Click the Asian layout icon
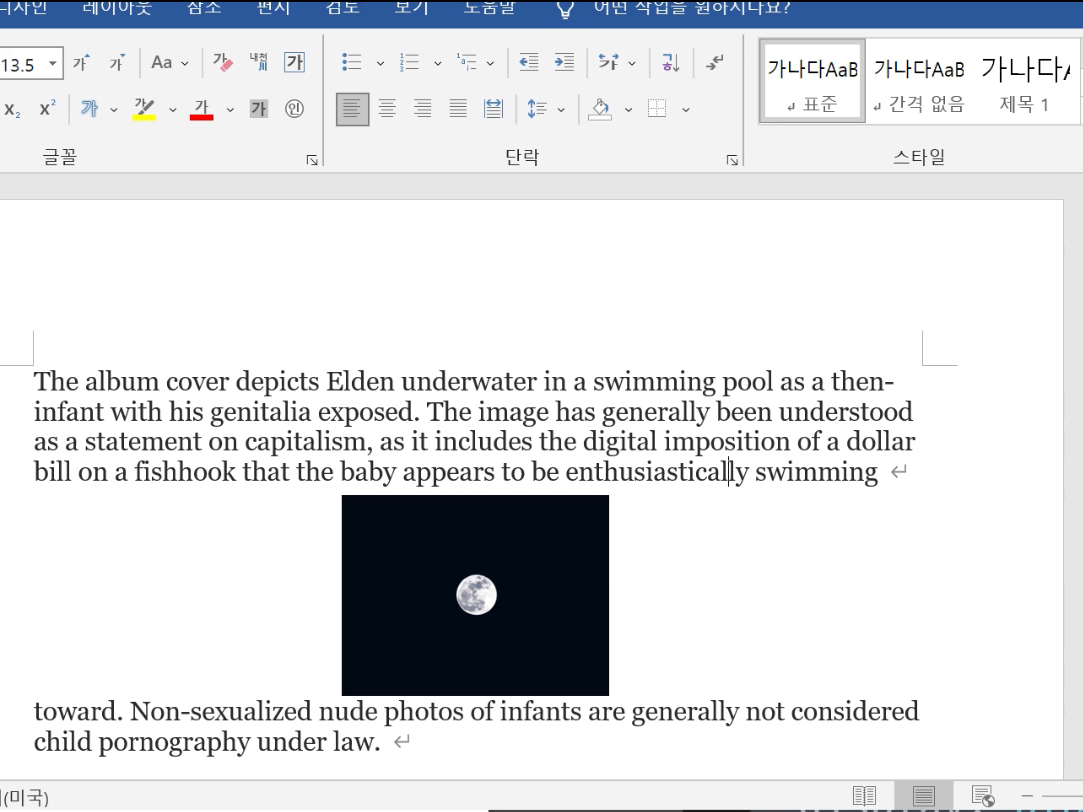This screenshot has width=1083, height=812. point(608,63)
